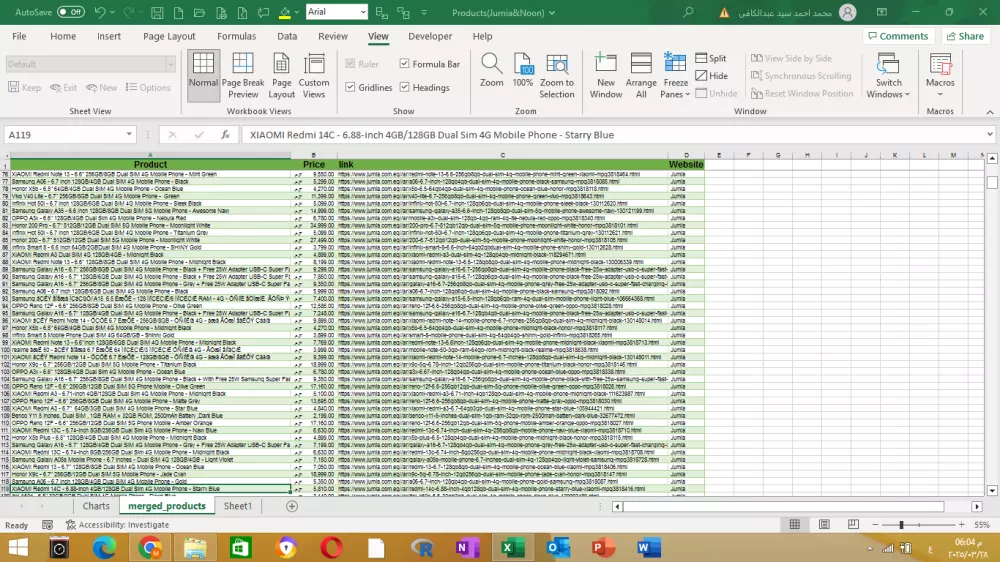This screenshot has width=1000, height=562.
Task: Switch to the Formulas tab
Action: click(236, 36)
